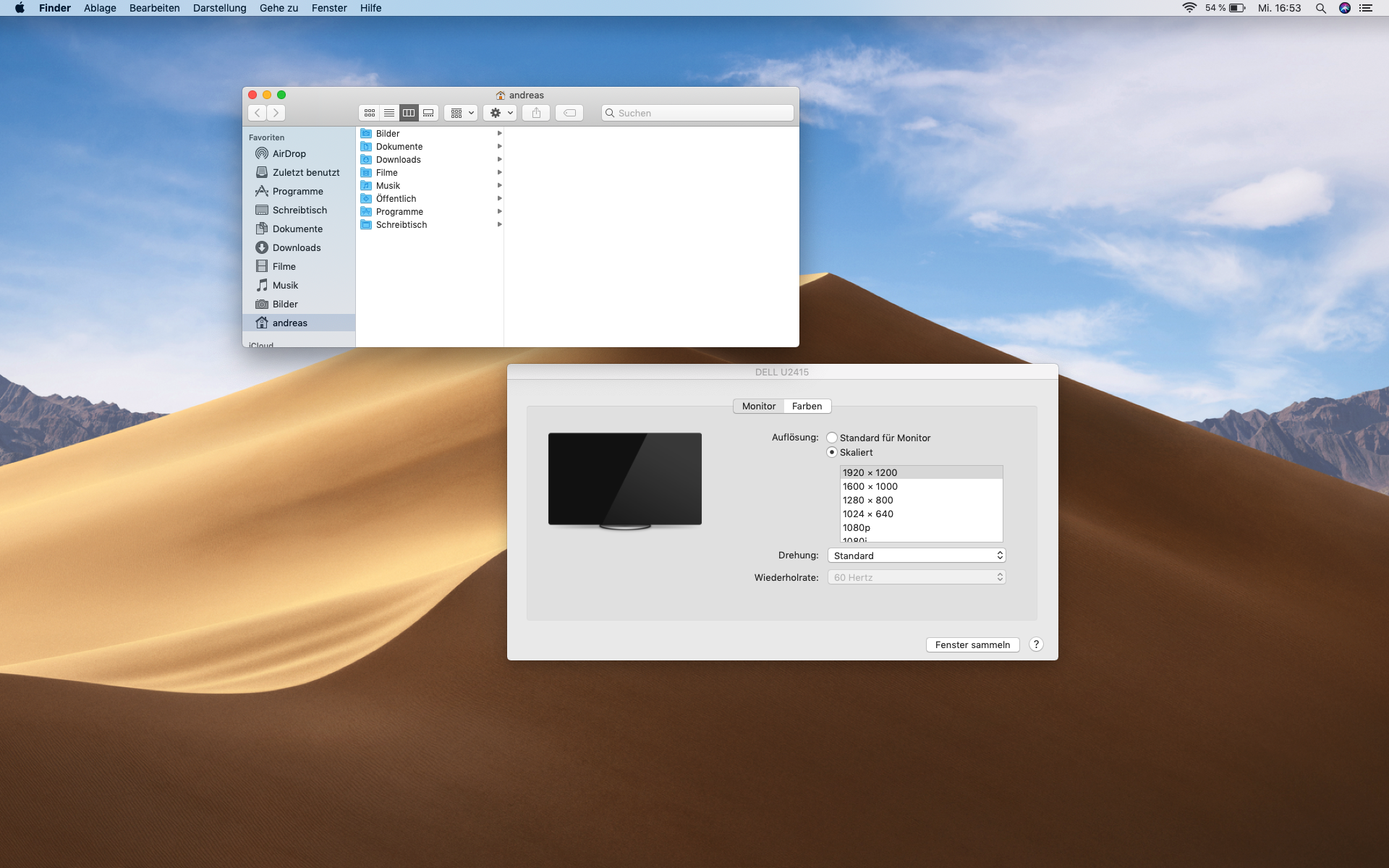Open the Darstellung menu
This screenshot has height=868, width=1389.
tap(219, 8)
